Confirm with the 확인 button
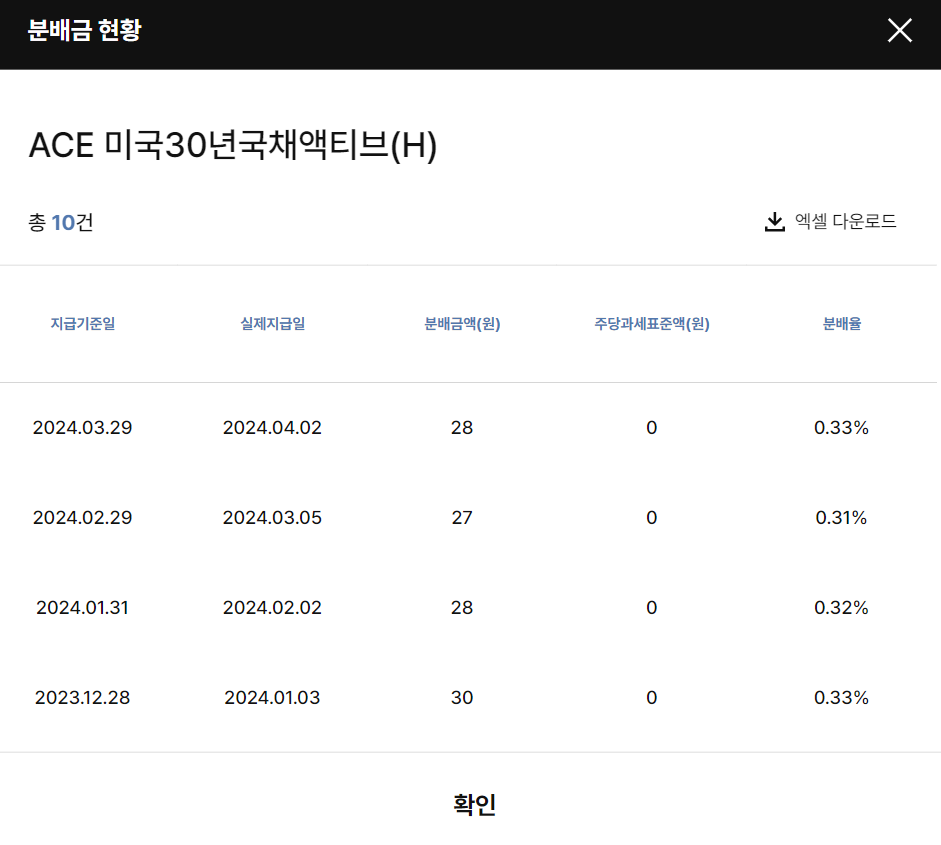The height and width of the screenshot is (845, 941). 474,804
